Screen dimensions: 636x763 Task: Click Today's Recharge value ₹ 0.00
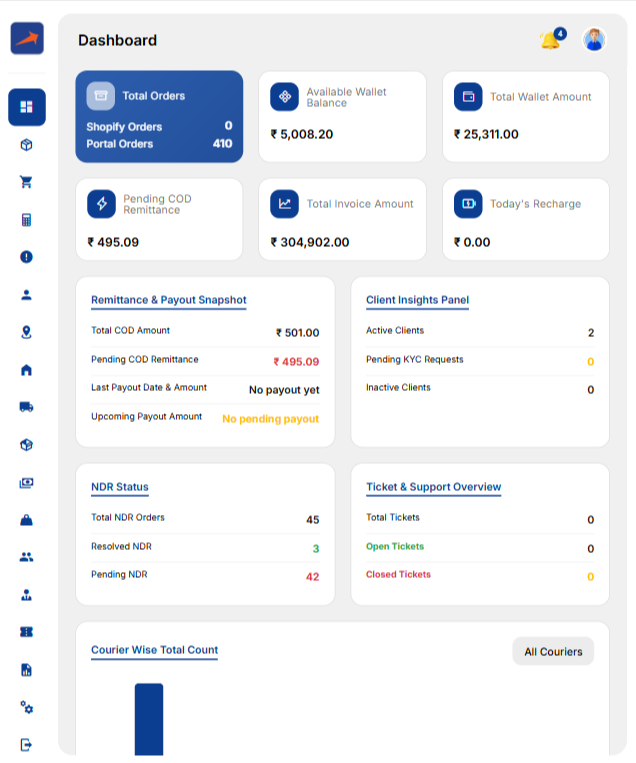(x=472, y=242)
